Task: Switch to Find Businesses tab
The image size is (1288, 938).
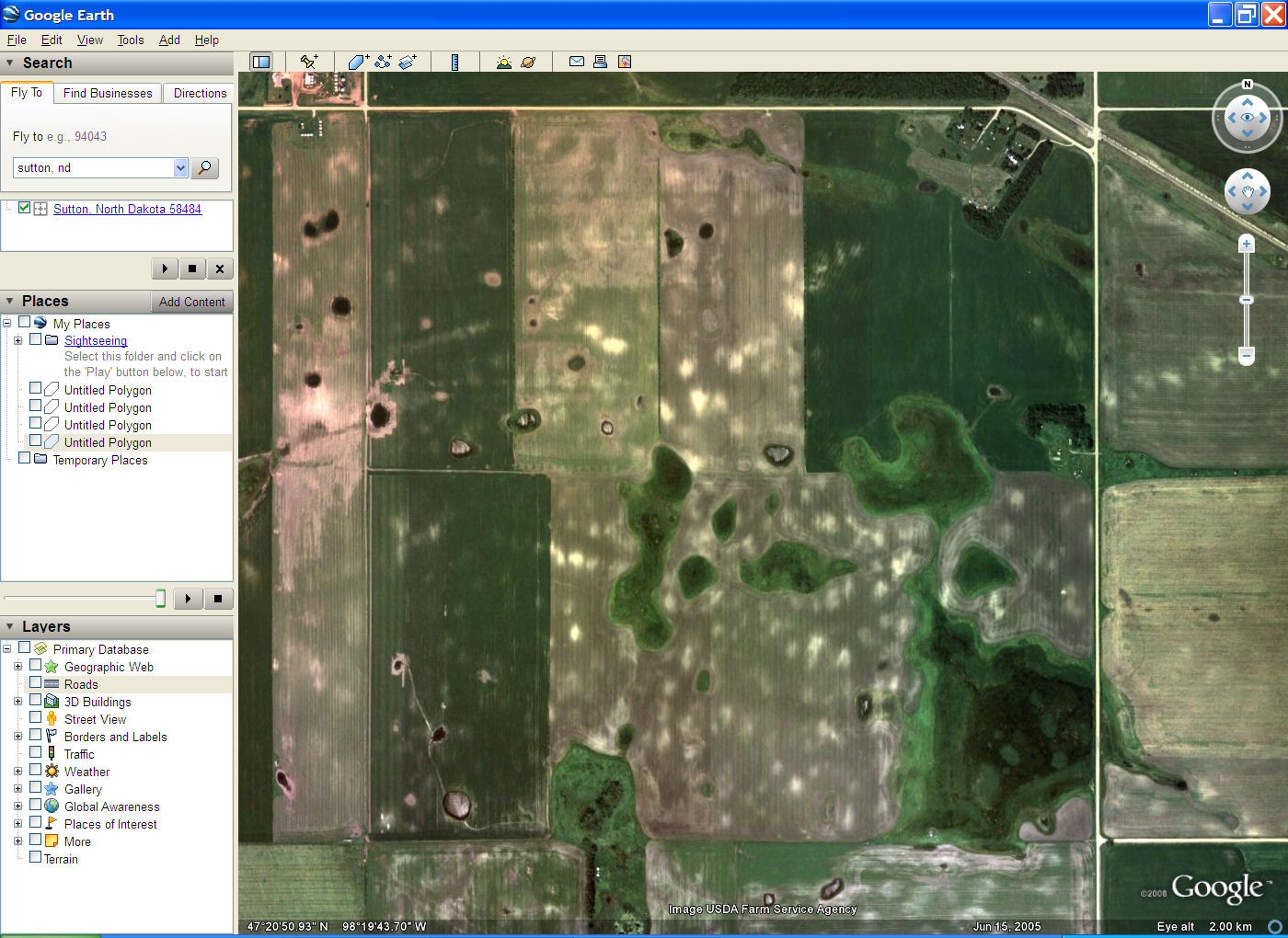Action: click(108, 93)
